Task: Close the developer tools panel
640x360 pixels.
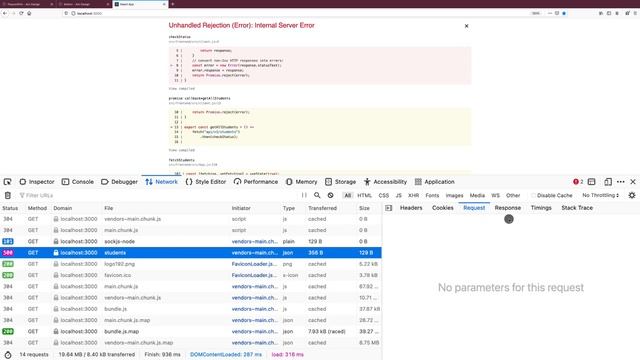Action: click(x=633, y=182)
